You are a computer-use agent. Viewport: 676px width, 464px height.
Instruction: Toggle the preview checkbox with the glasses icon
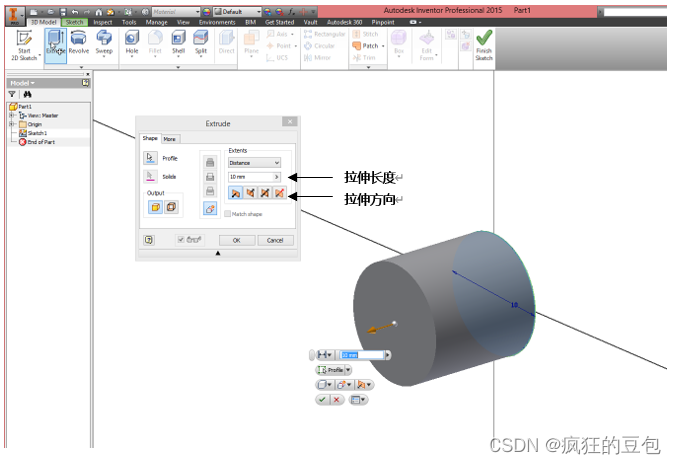click(181, 240)
